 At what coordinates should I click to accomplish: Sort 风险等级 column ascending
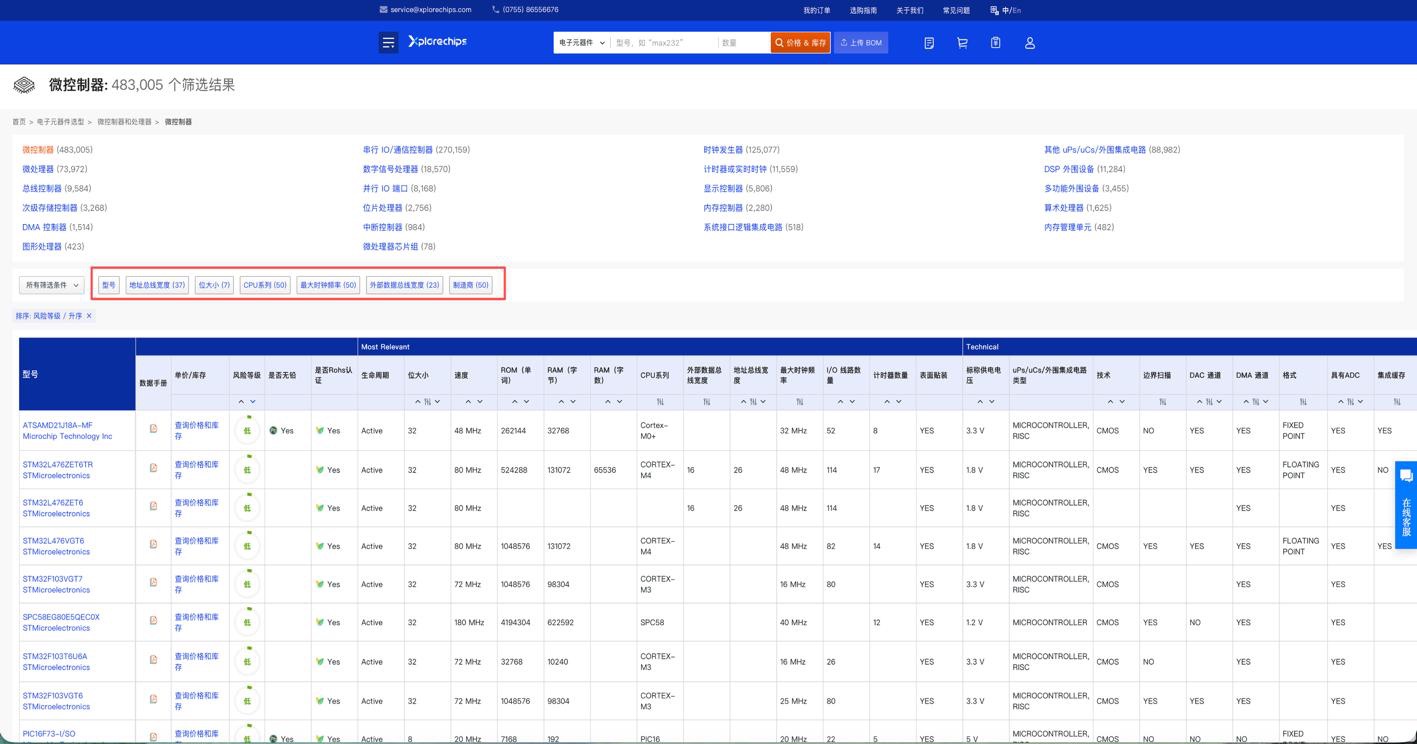(241, 402)
